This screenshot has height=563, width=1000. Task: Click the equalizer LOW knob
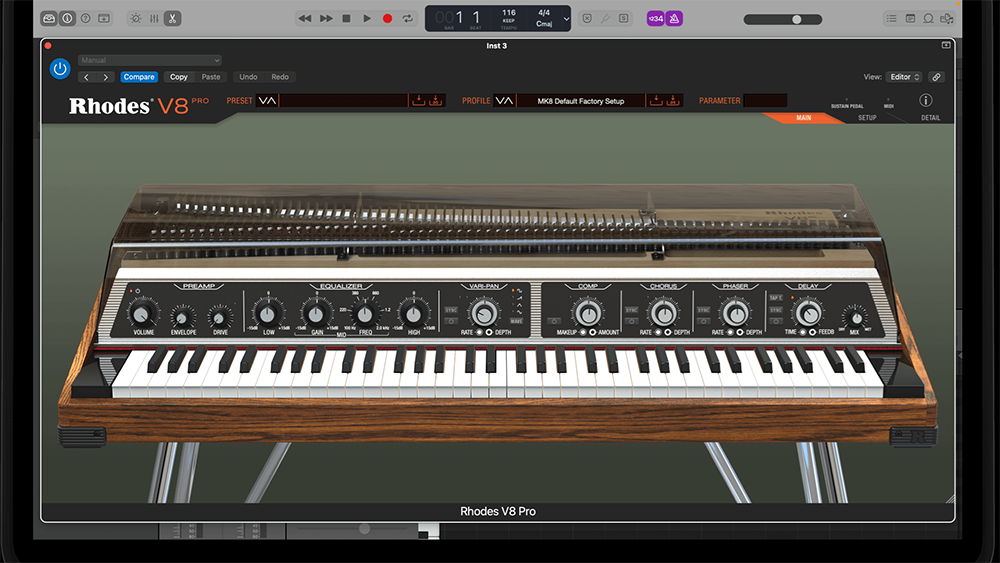[267, 314]
